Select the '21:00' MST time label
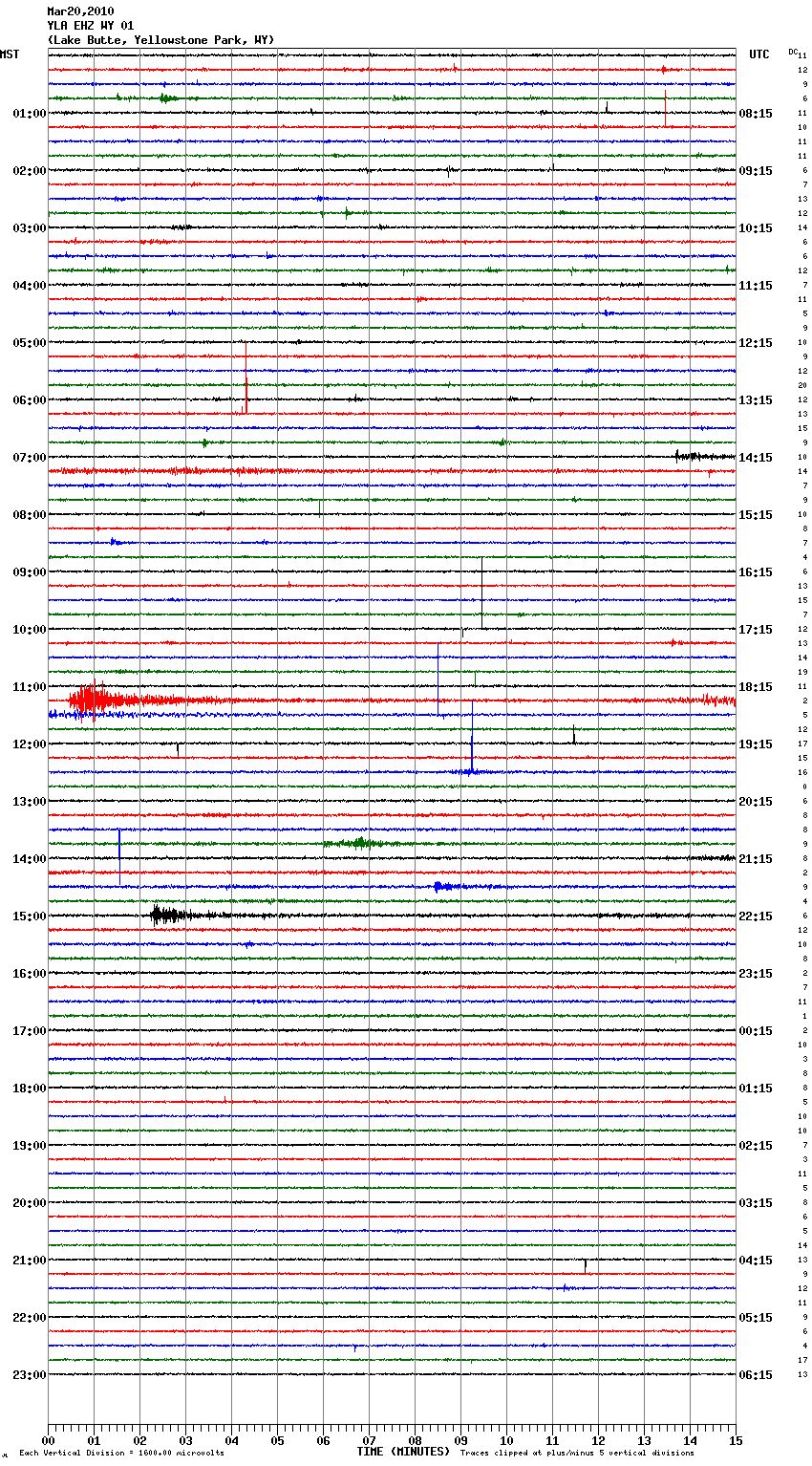The height and width of the screenshot is (1466, 812). pos(30,1261)
